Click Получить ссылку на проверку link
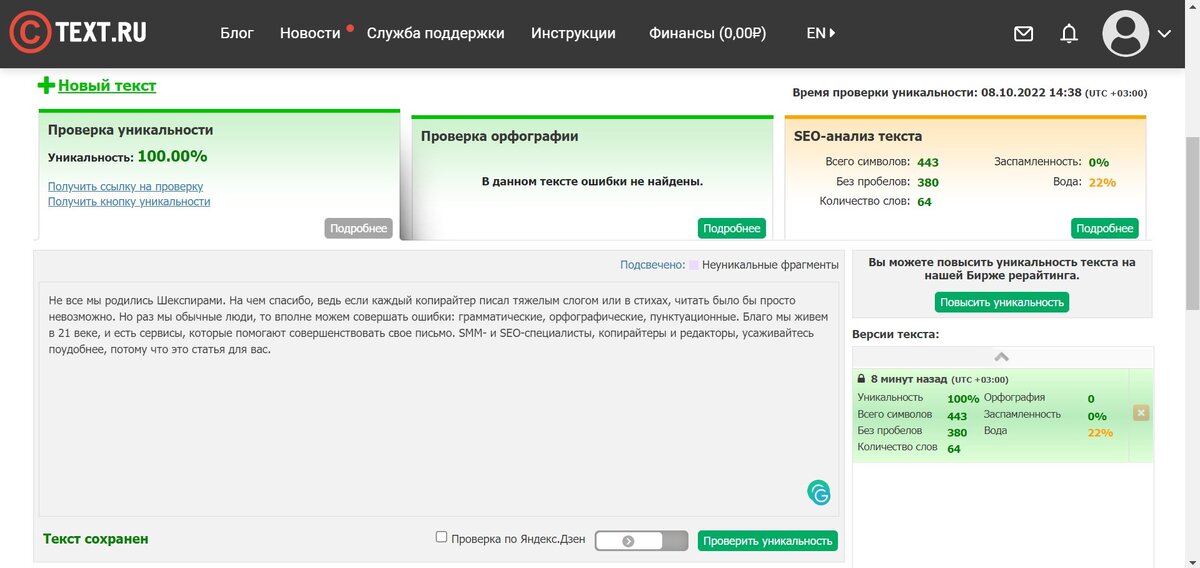The image size is (1200, 568). (x=125, y=186)
